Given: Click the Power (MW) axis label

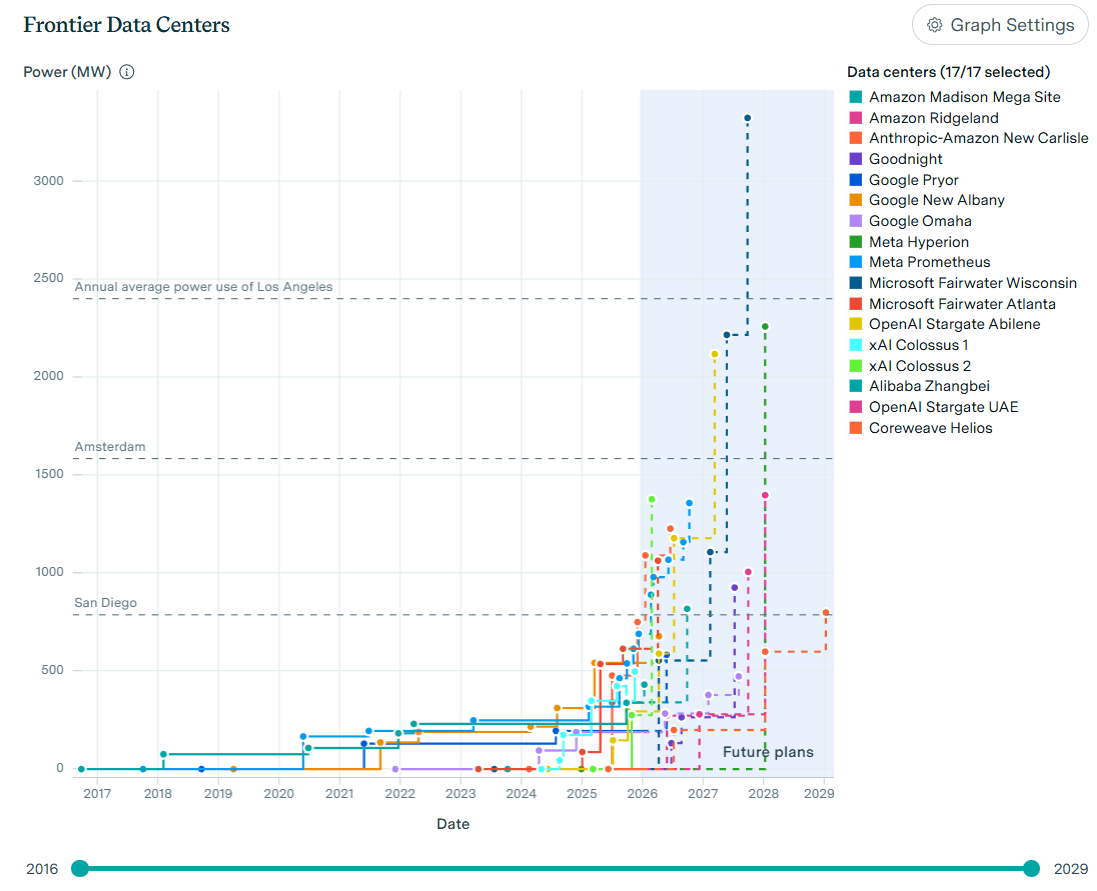Looking at the screenshot, I should pyautogui.click(x=67, y=72).
